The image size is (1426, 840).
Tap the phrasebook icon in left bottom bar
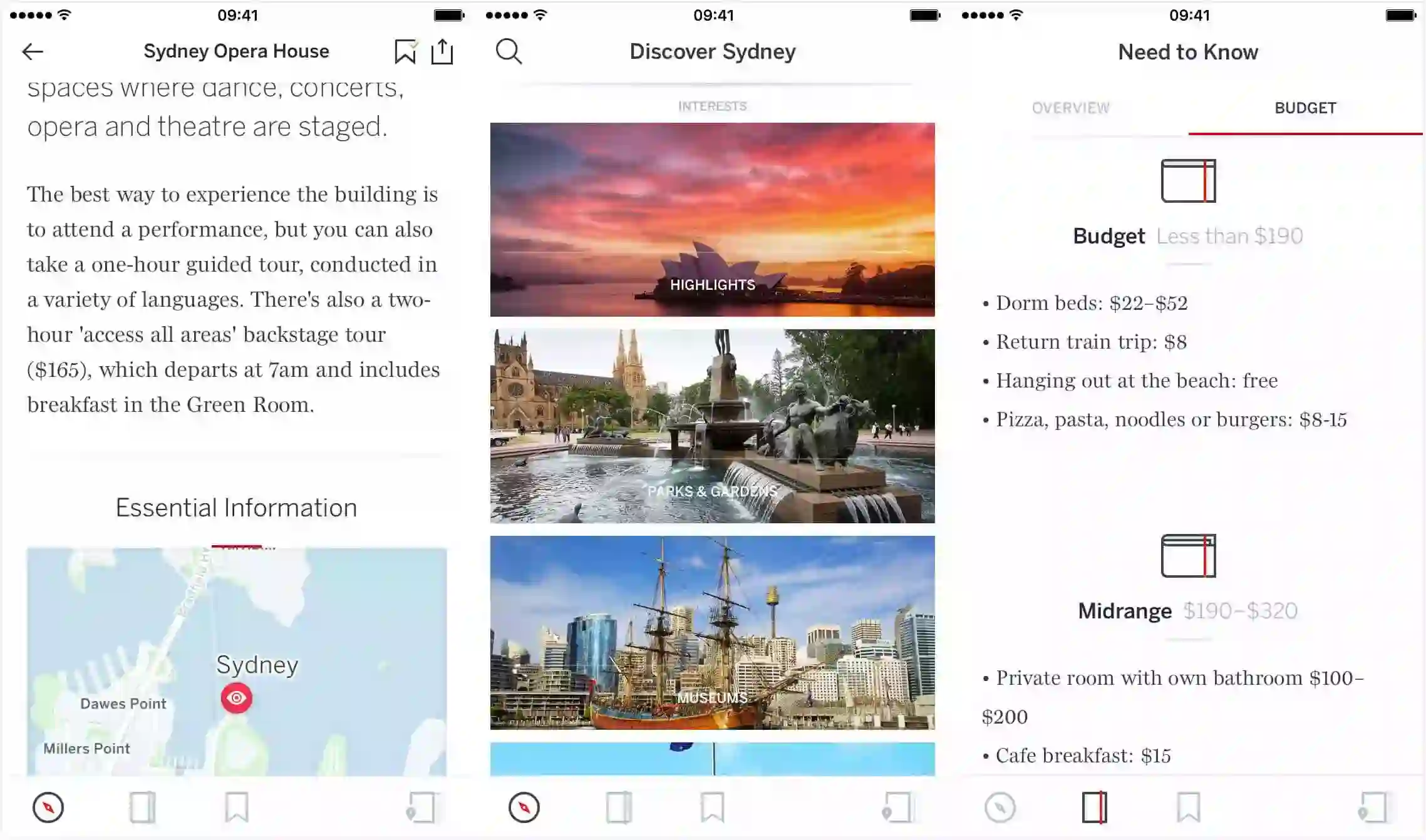[x=421, y=807]
